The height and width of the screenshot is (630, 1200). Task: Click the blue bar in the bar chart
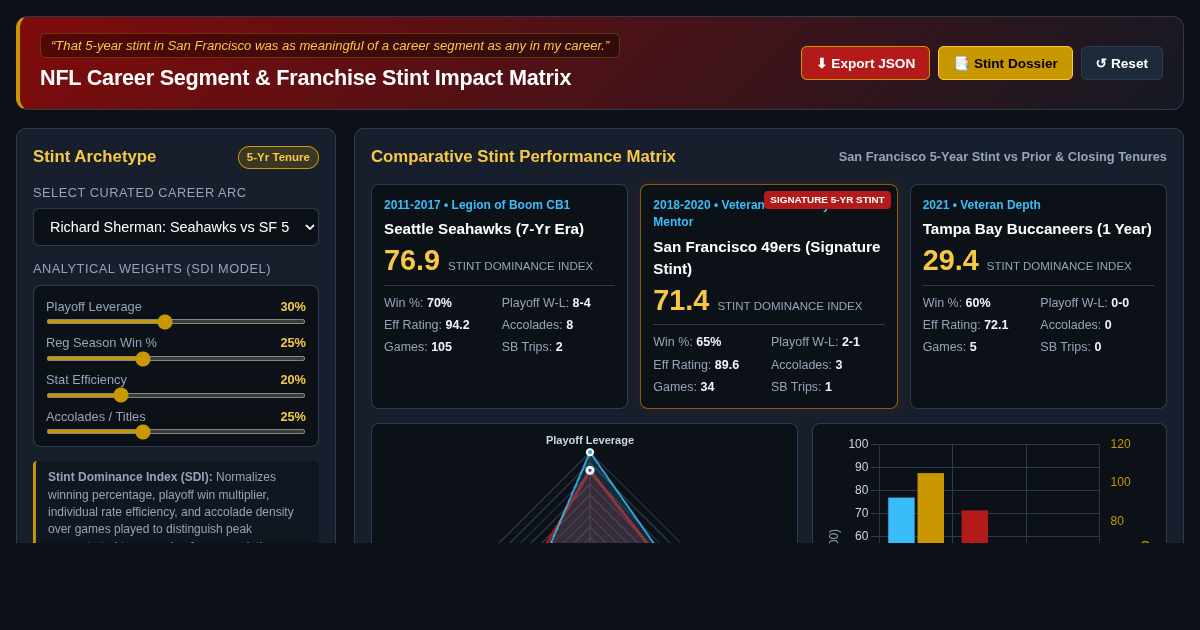901,520
